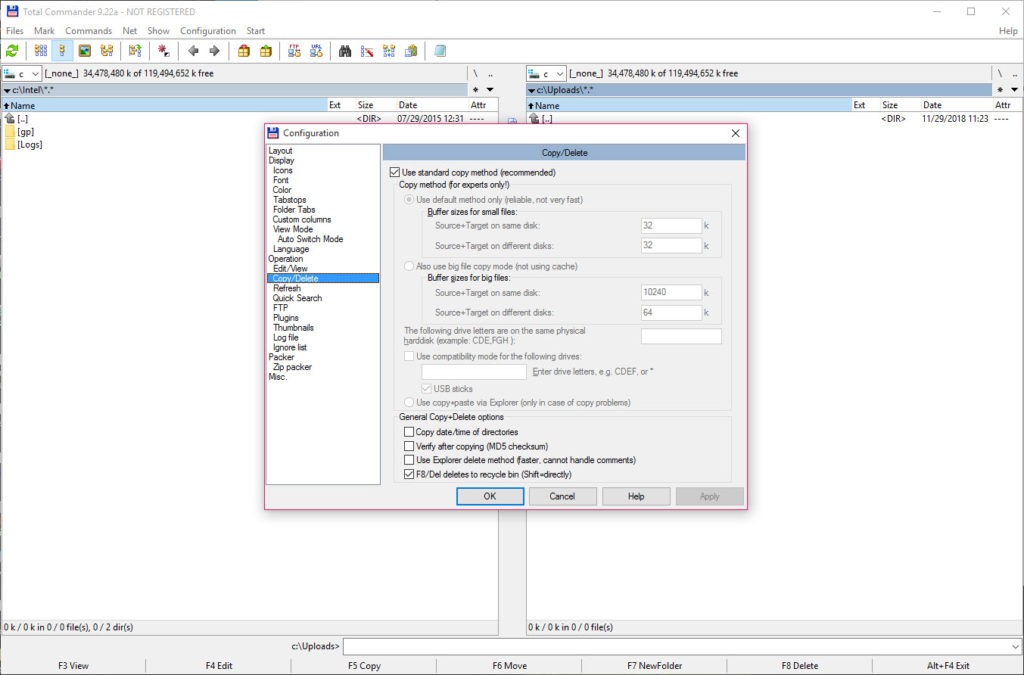The image size is (1024, 675).
Task: Click the Help button in Configuration dialog
Action: [636, 496]
